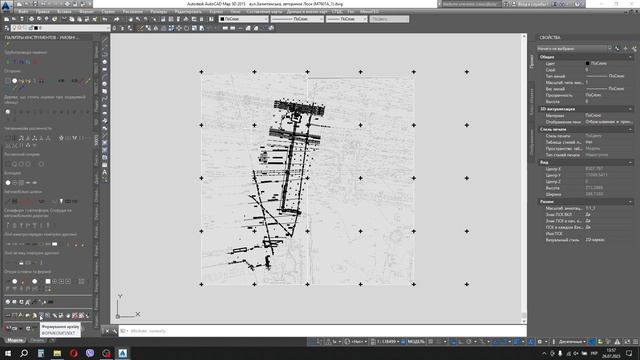Viewport: 640px width, 360px height.
Task: Click the workspace switching gear in status bar
Action: coord(540,342)
